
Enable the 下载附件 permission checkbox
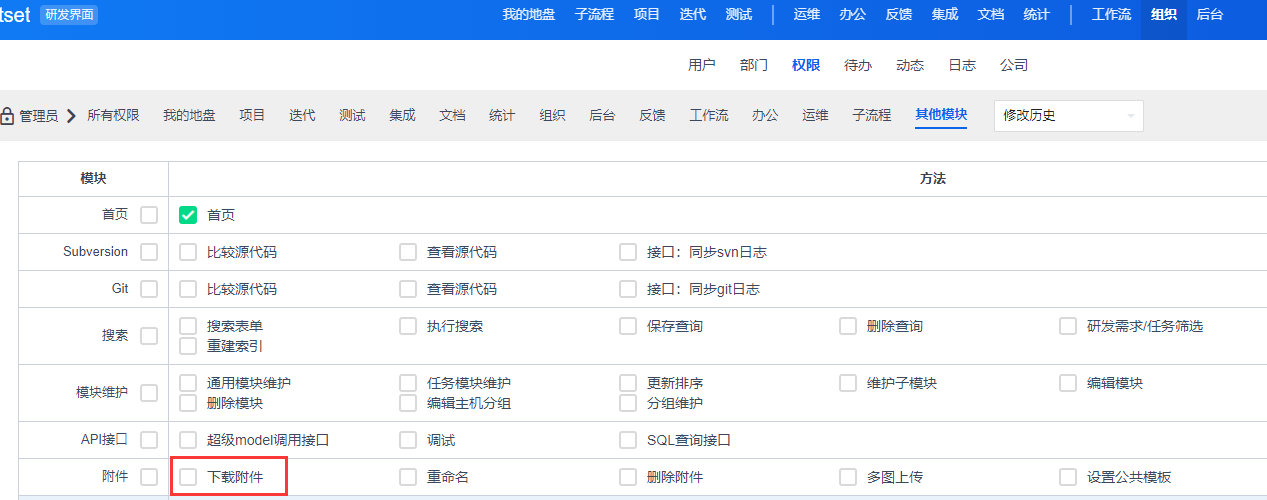[188, 477]
